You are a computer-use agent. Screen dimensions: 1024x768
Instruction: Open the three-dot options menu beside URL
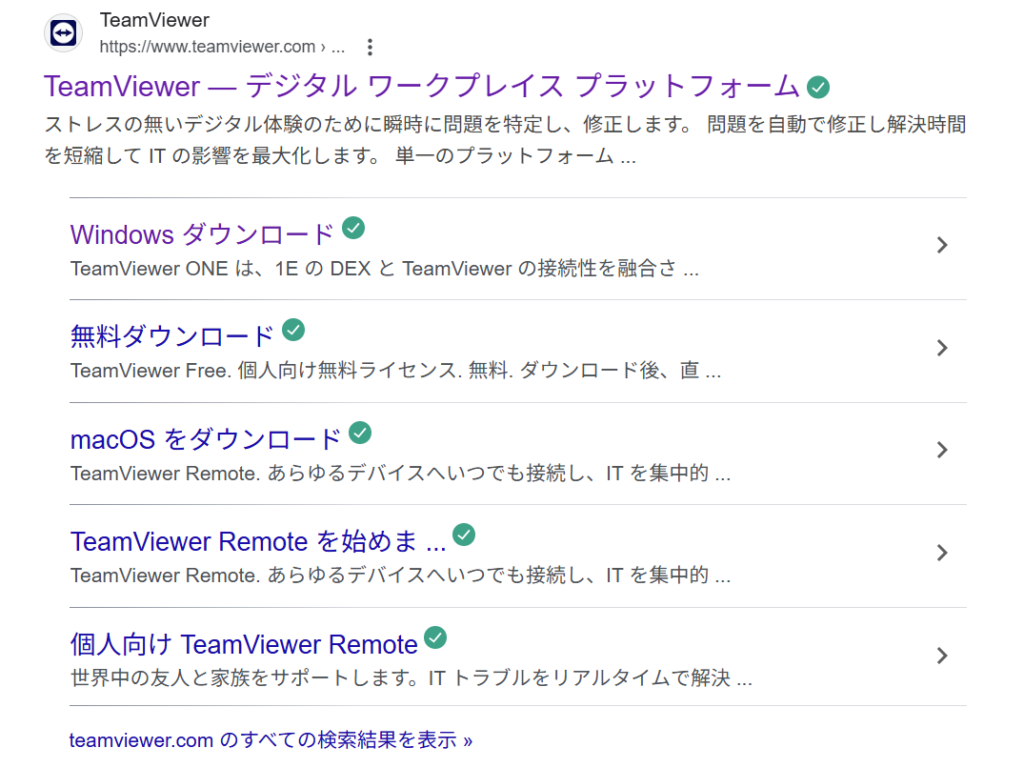tap(370, 47)
